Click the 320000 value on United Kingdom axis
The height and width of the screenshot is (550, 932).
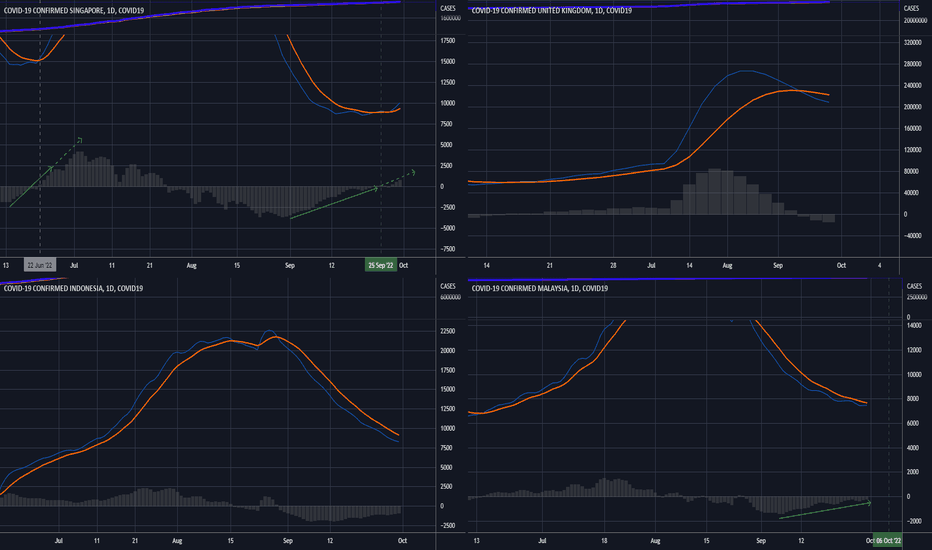pyautogui.click(x=912, y=43)
